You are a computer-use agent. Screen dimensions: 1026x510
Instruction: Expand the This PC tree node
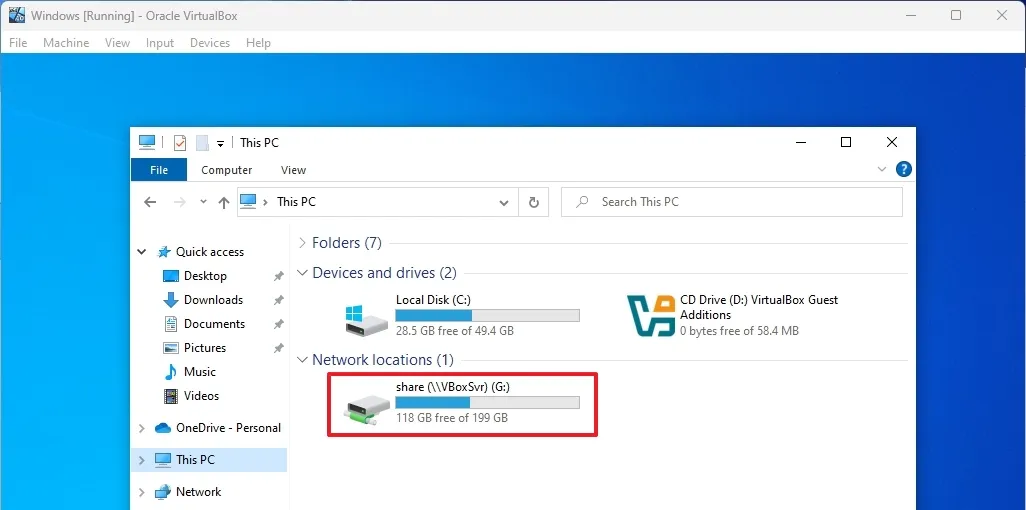tap(141, 460)
